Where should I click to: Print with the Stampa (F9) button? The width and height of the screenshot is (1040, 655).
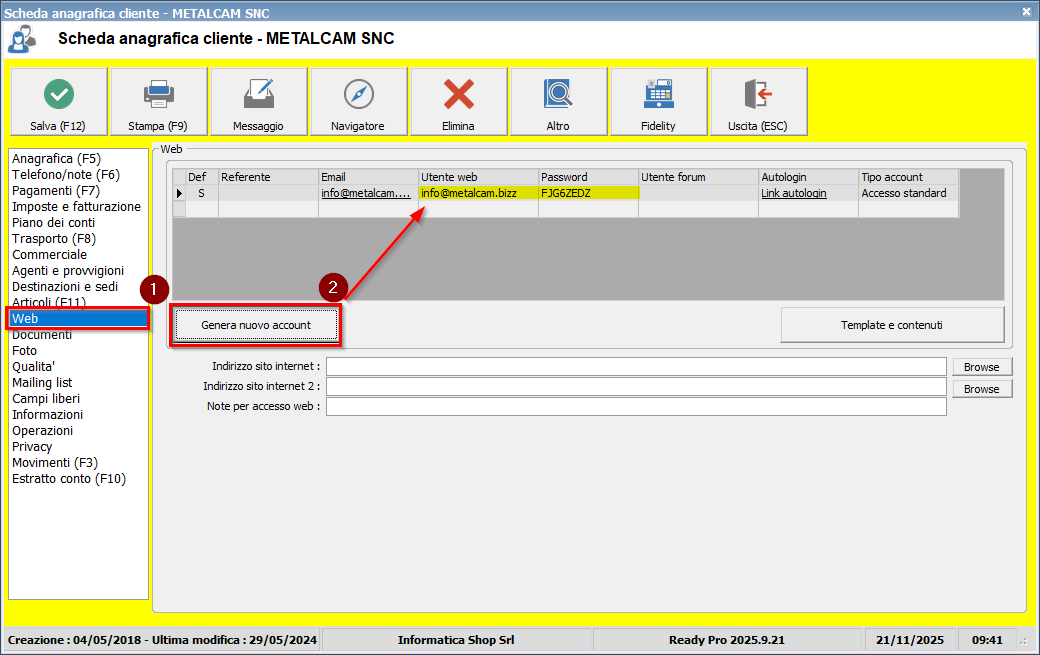click(158, 101)
